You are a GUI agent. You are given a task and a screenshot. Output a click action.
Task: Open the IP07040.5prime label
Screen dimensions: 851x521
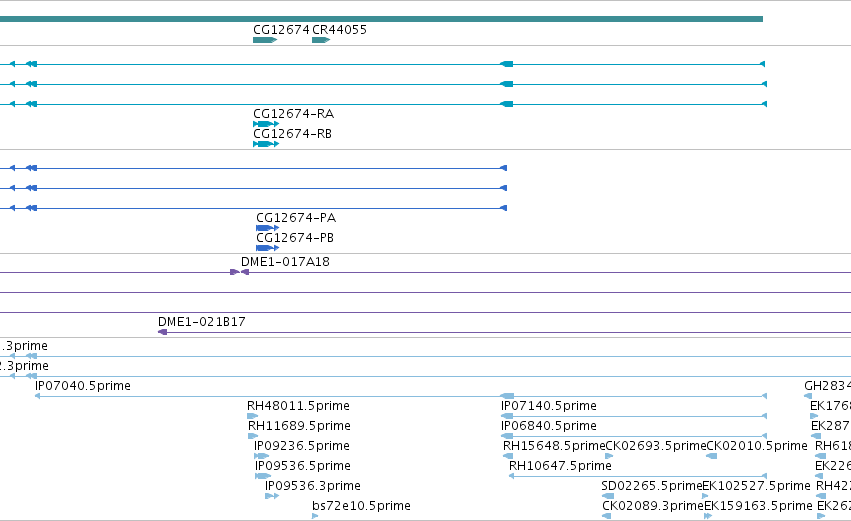pos(82,386)
